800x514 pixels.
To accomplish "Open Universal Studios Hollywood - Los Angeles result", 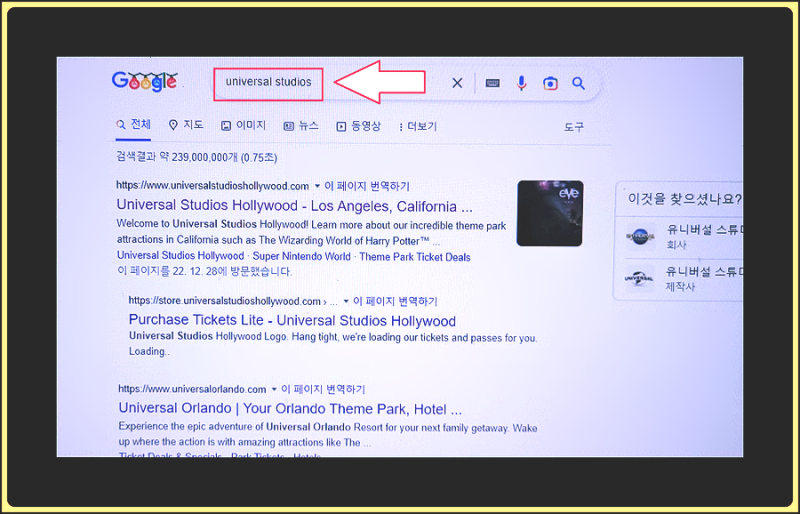I will [x=294, y=206].
